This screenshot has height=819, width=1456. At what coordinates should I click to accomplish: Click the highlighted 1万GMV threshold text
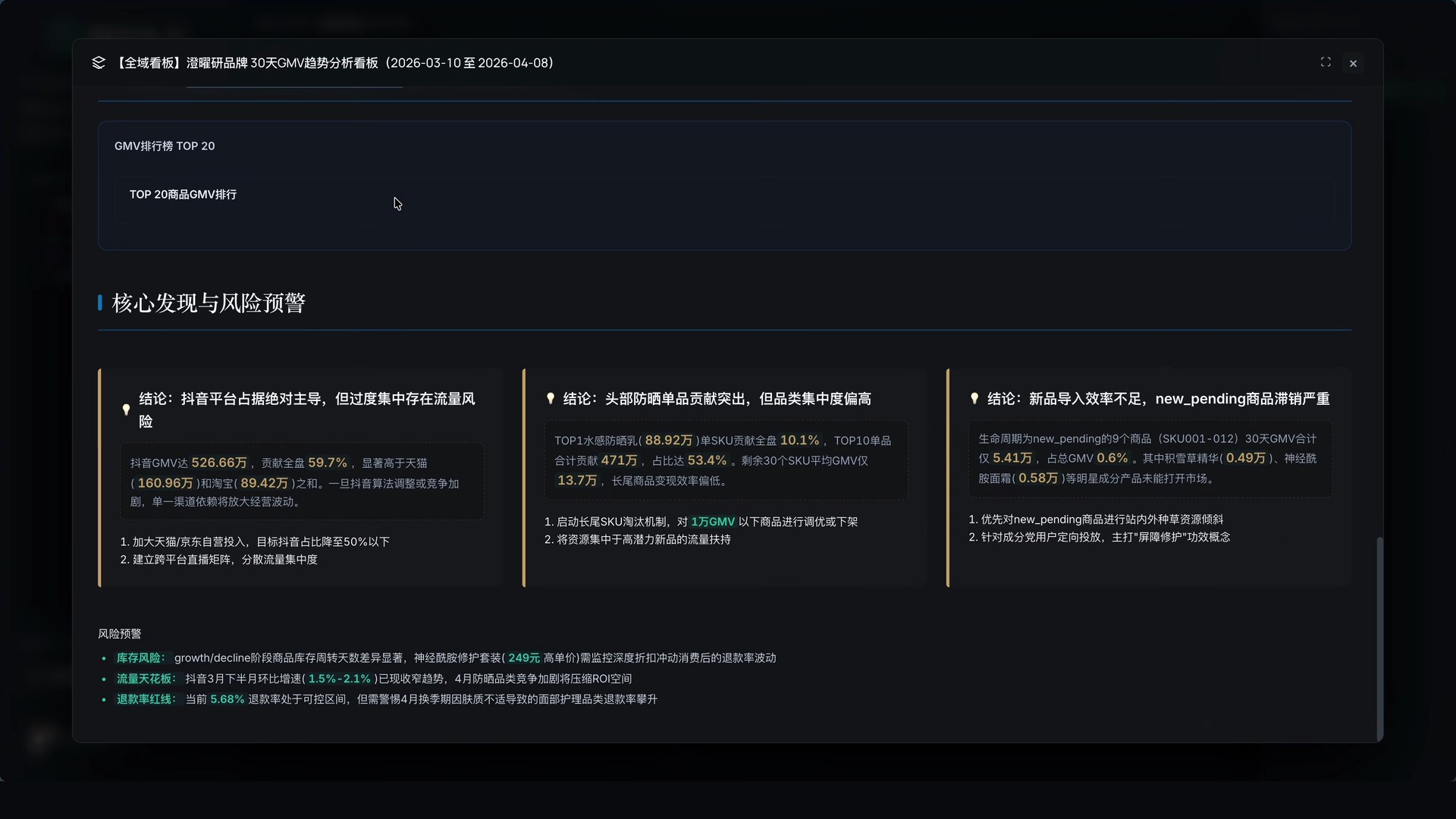[712, 521]
